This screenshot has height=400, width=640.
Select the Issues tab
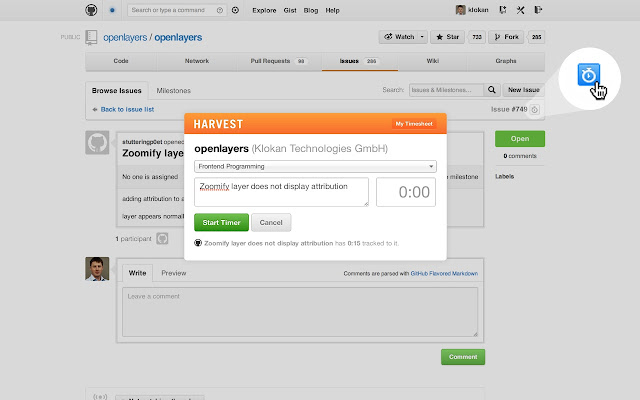(x=360, y=61)
